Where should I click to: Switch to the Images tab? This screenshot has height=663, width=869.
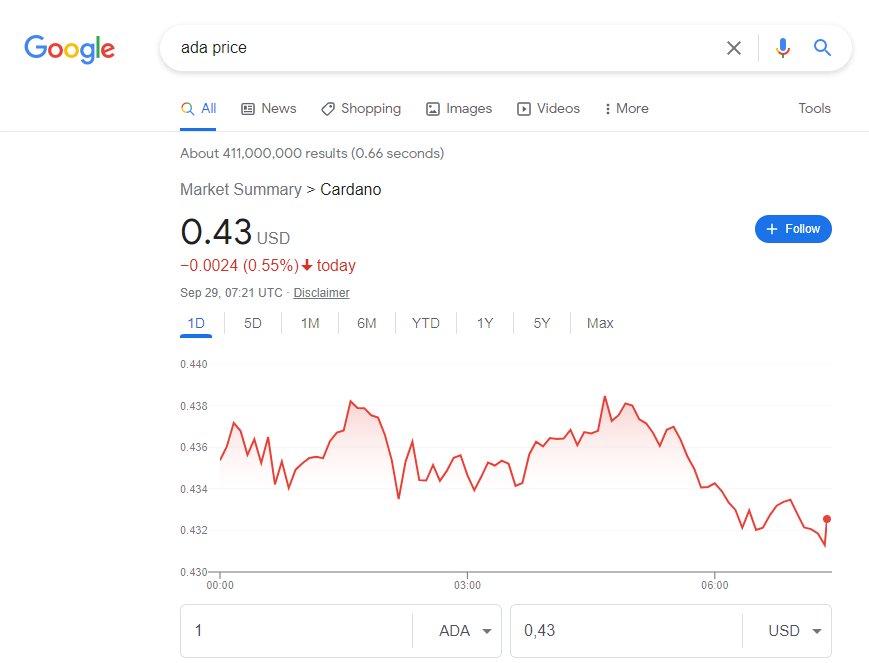(x=459, y=109)
